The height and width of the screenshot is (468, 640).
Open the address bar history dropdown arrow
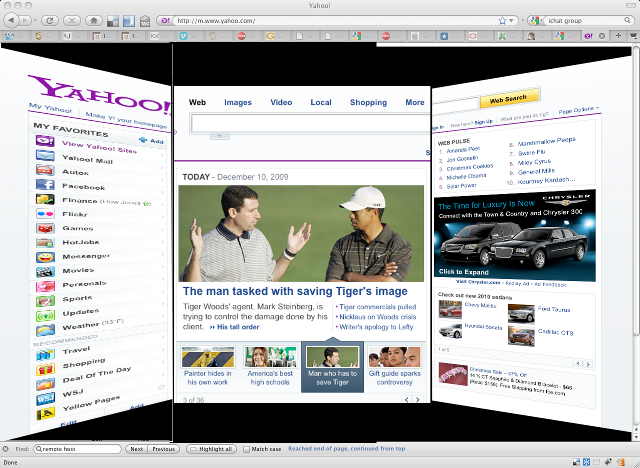tap(511, 20)
